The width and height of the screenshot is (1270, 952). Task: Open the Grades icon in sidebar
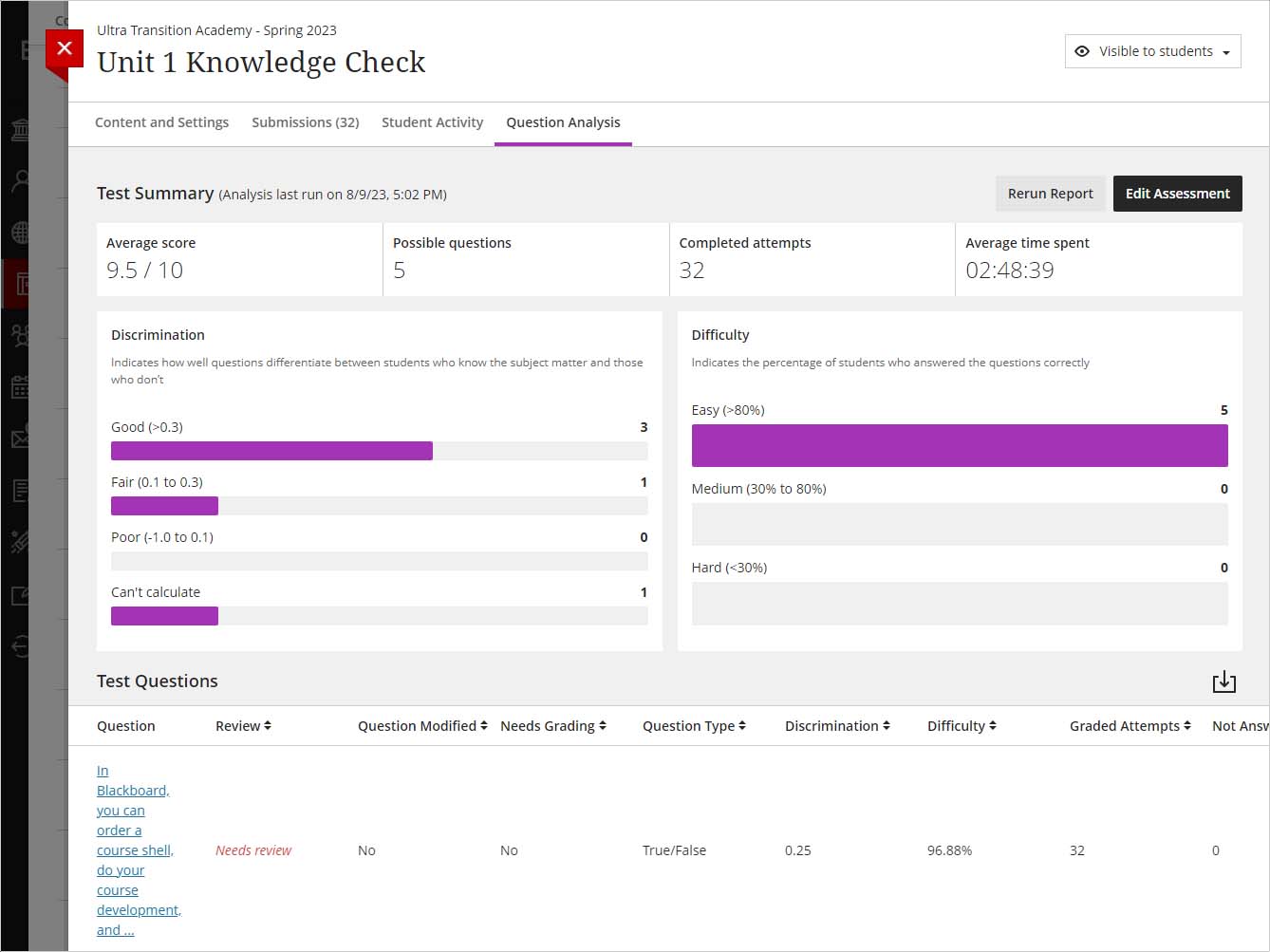19,491
